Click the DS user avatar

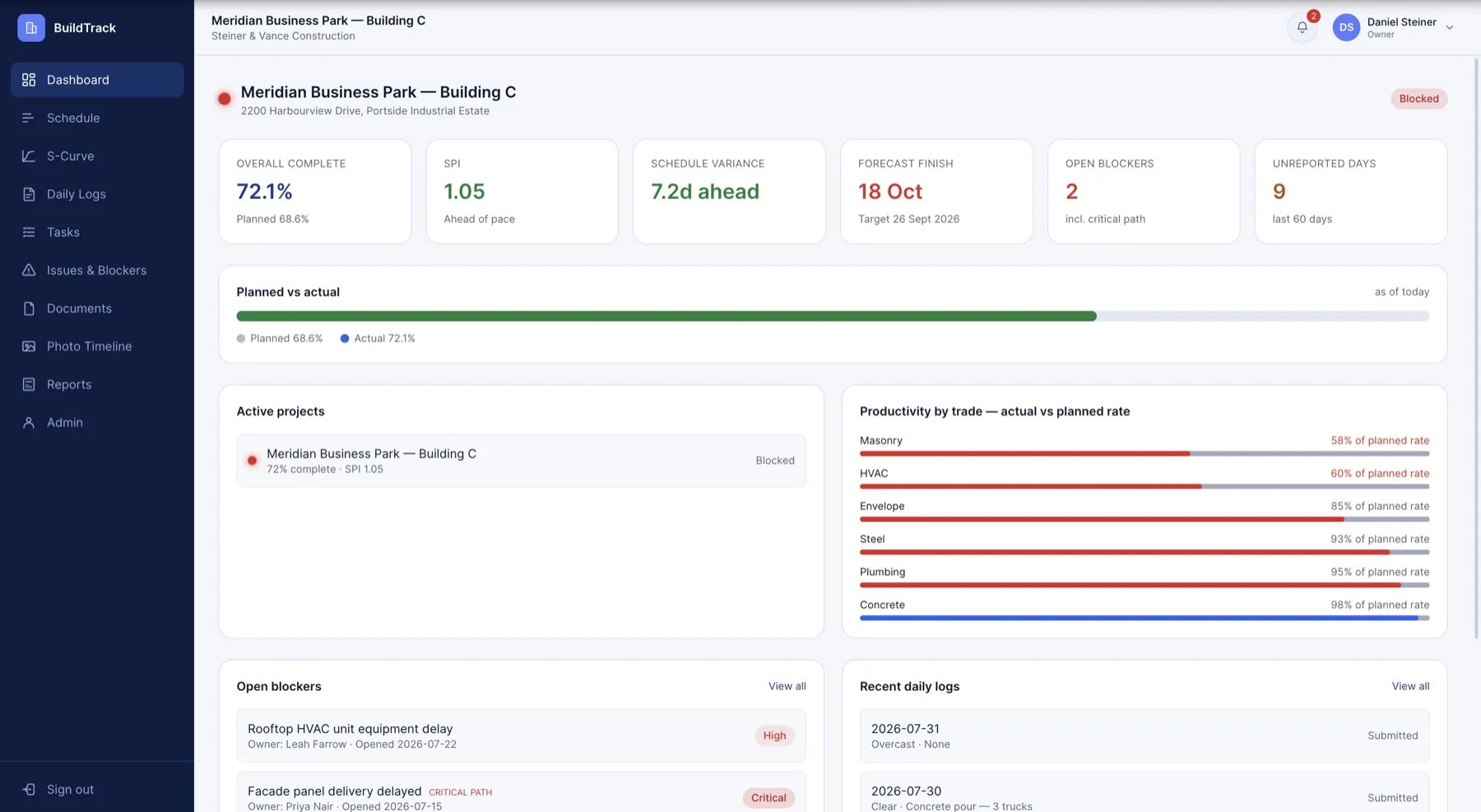[x=1346, y=27]
